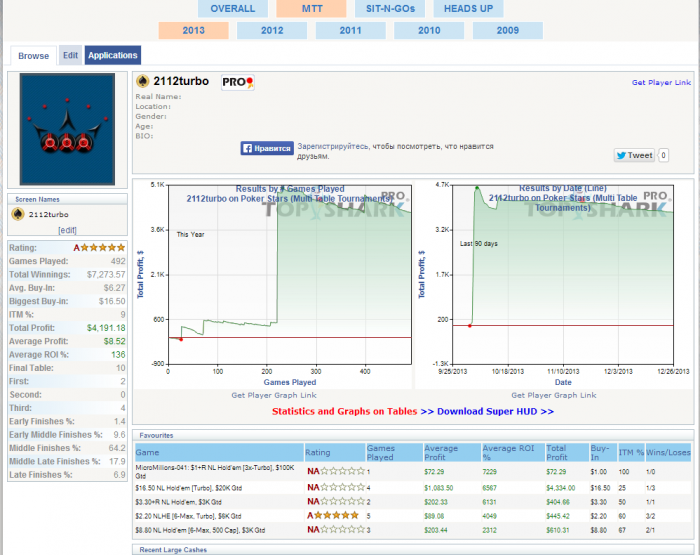Click the Results by Date graph

554,283
